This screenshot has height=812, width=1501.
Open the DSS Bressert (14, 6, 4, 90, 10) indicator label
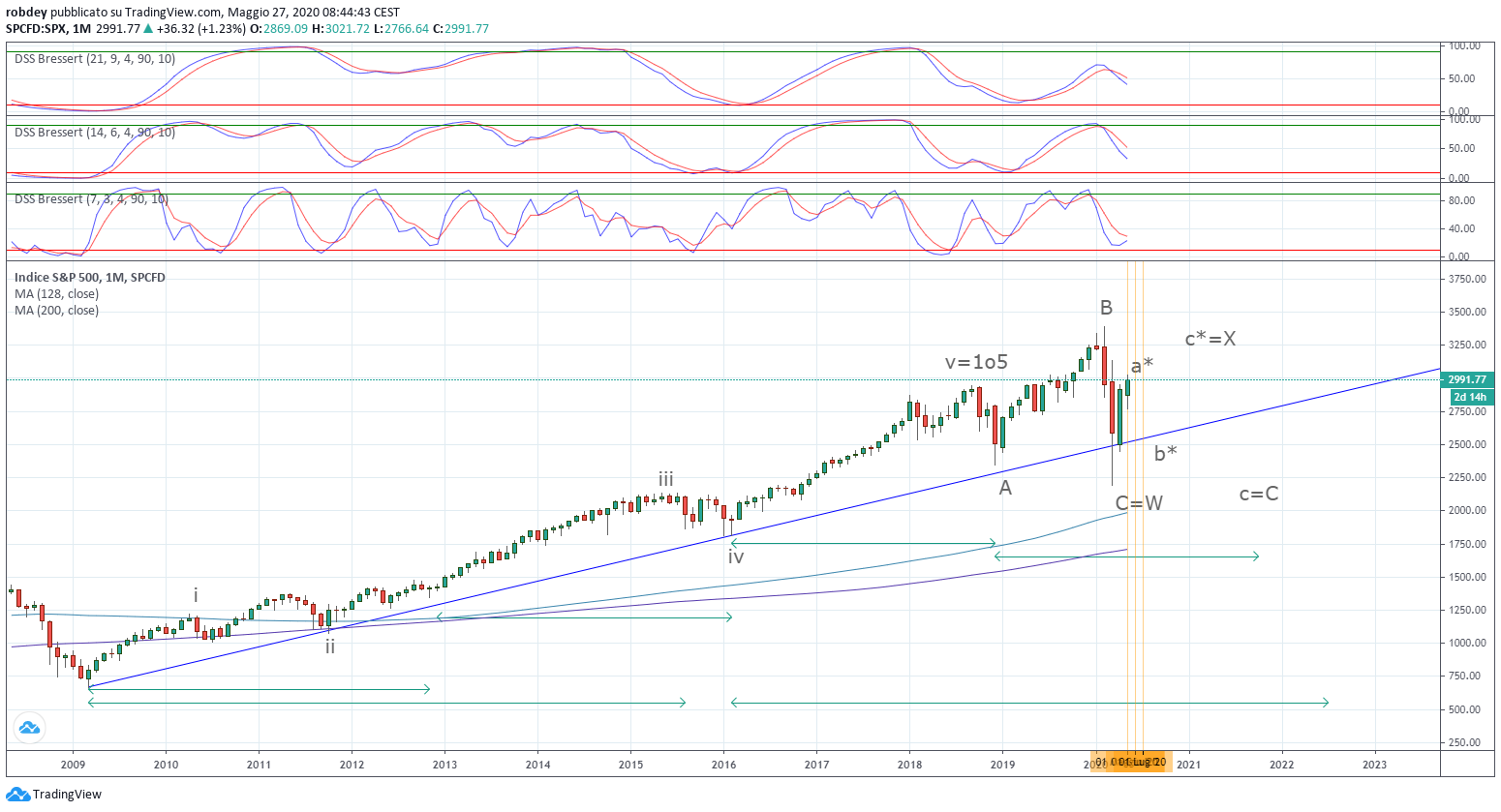pos(95,133)
